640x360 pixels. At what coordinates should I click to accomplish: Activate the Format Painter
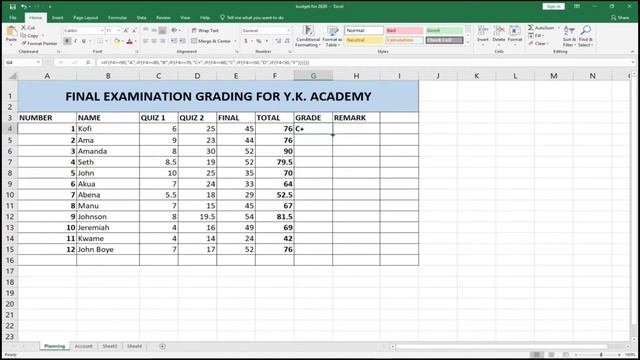(39, 43)
